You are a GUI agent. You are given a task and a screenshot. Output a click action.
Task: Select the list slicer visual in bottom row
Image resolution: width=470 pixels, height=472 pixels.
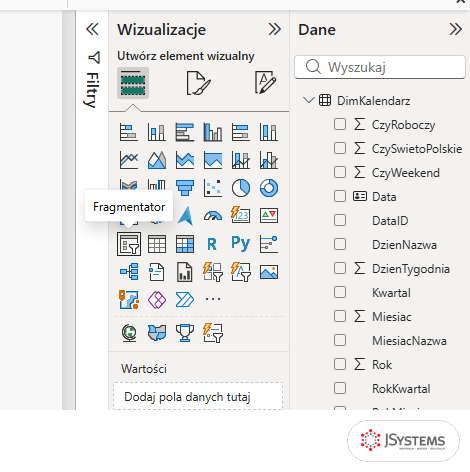click(x=213, y=333)
